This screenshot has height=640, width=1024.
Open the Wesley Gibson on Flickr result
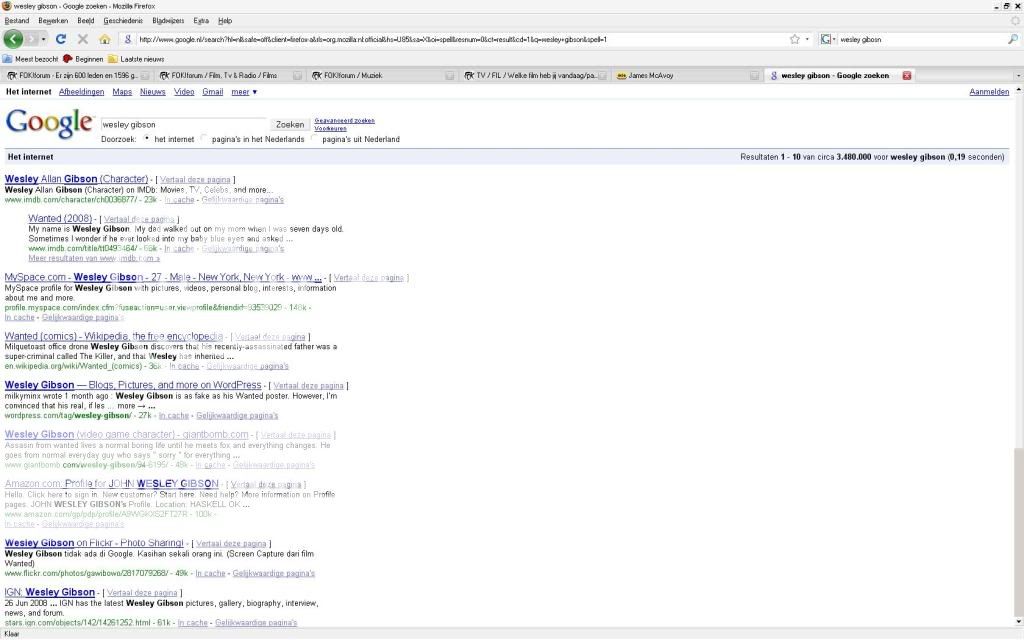click(x=94, y=543)
